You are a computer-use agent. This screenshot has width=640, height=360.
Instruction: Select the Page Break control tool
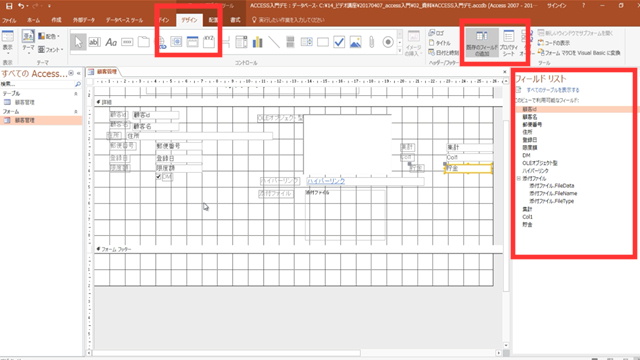(227, 42)
